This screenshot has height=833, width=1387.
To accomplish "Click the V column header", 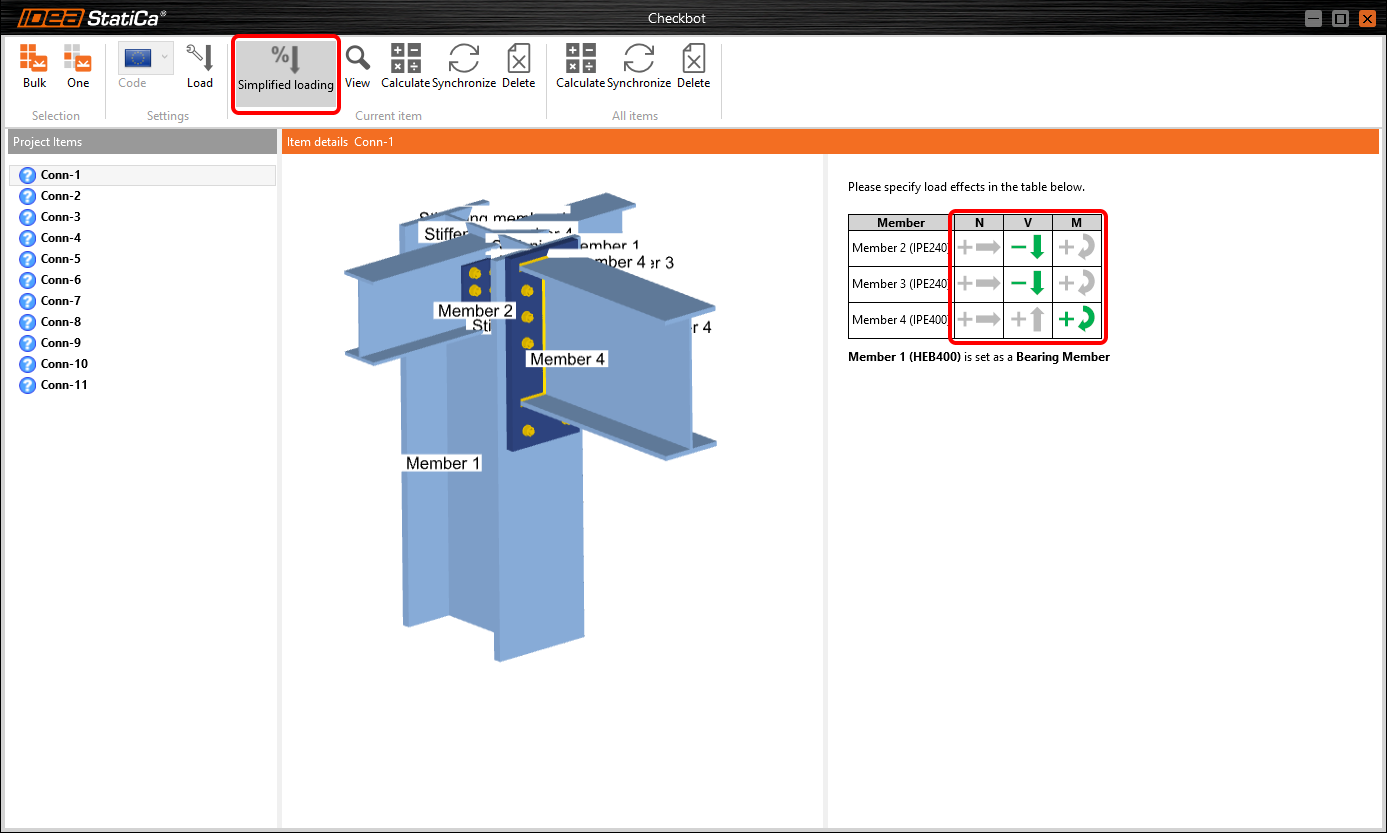I will tap(1028, 223).
